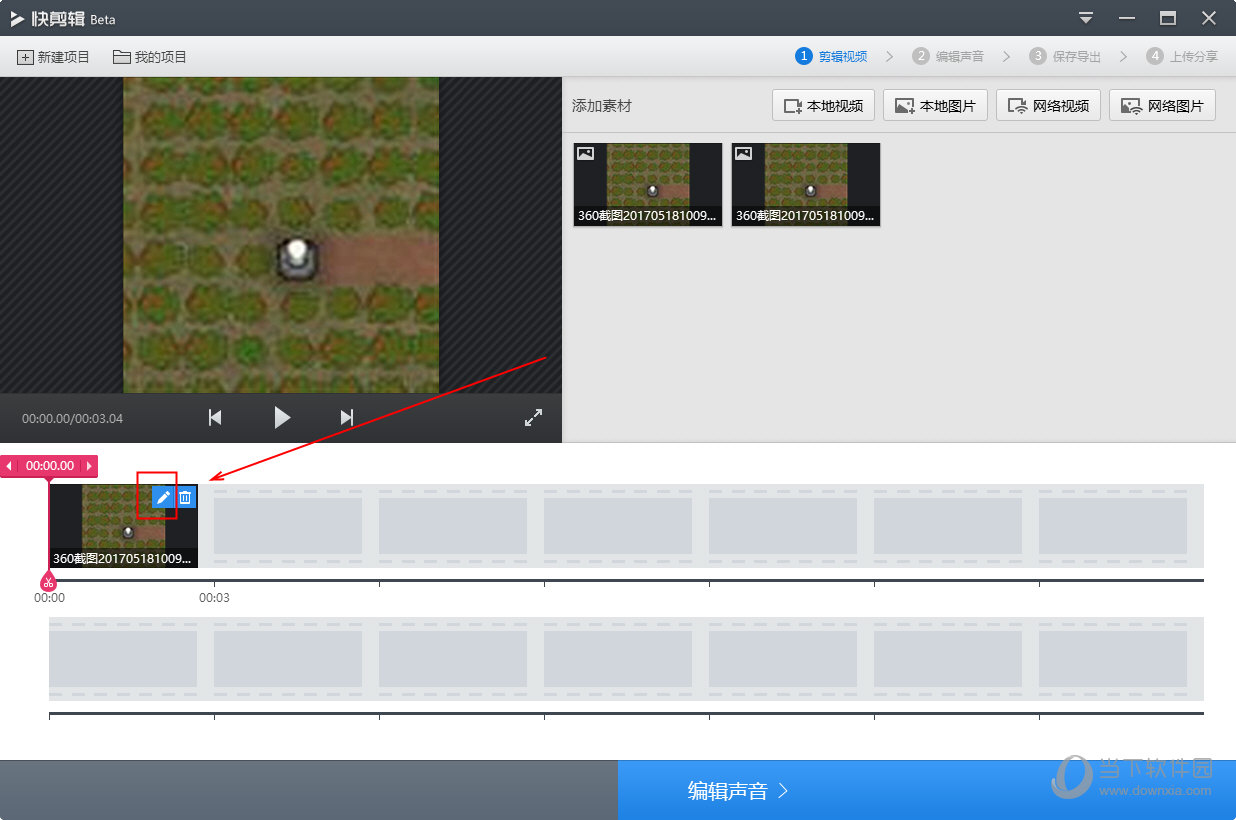Click the image-type badge on the second material
The height and width of the screenshot is (820, 1236).
pyautogui.click(x=744, y=154)
